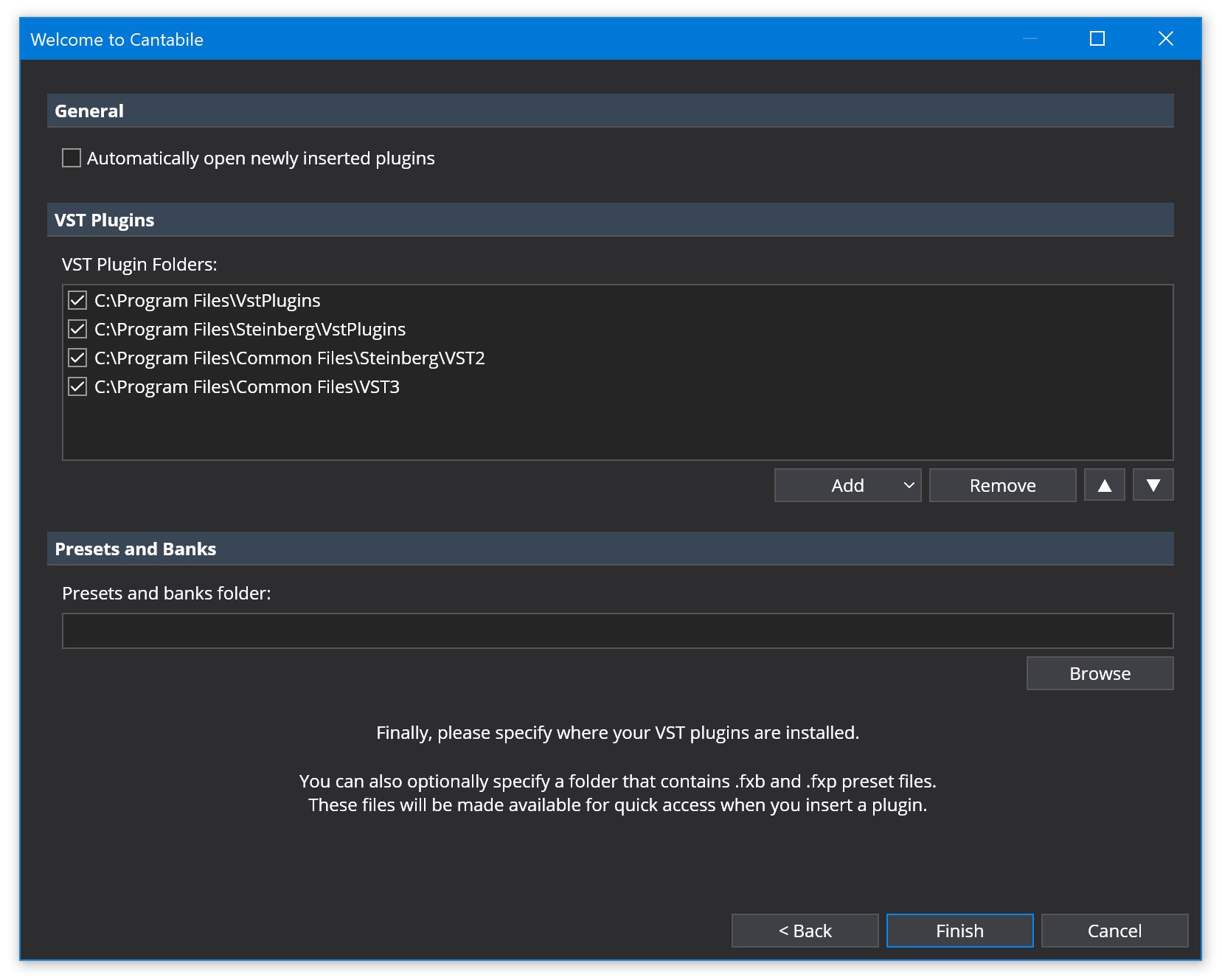Uncheck the Common Files\Steinberg\VST2 folder checkbox
The height and width of the screenshot is (980, 1222).
point(77,358)
